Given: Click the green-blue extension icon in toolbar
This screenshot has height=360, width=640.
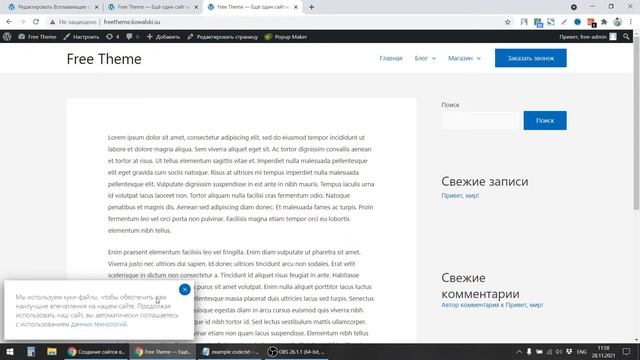Looking at the screenshot, I should 538,22.
